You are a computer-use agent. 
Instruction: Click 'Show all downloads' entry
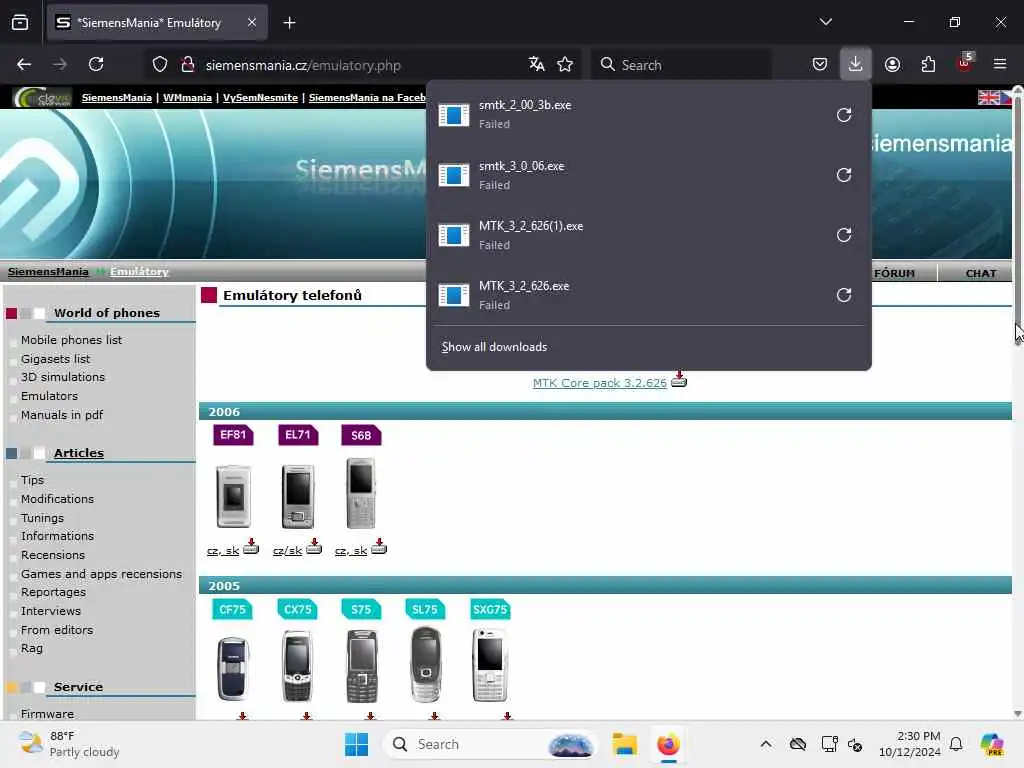[494, 347]
